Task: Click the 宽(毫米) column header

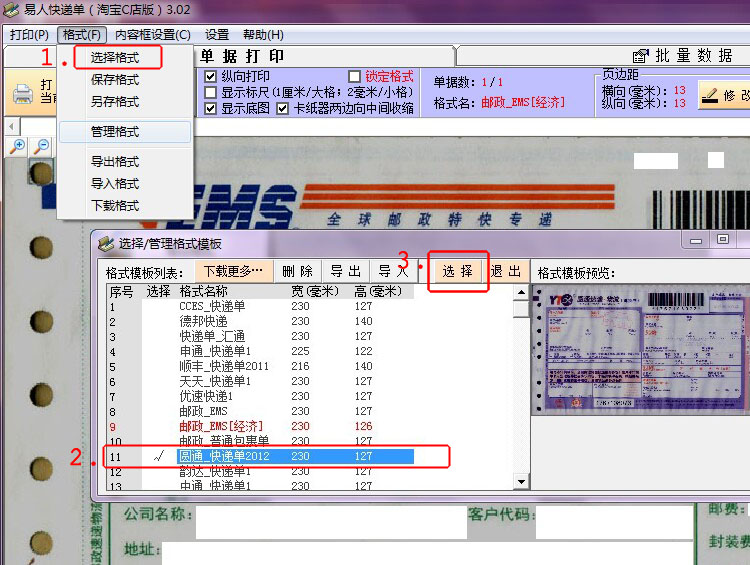Action: click(x=315, y=291)
